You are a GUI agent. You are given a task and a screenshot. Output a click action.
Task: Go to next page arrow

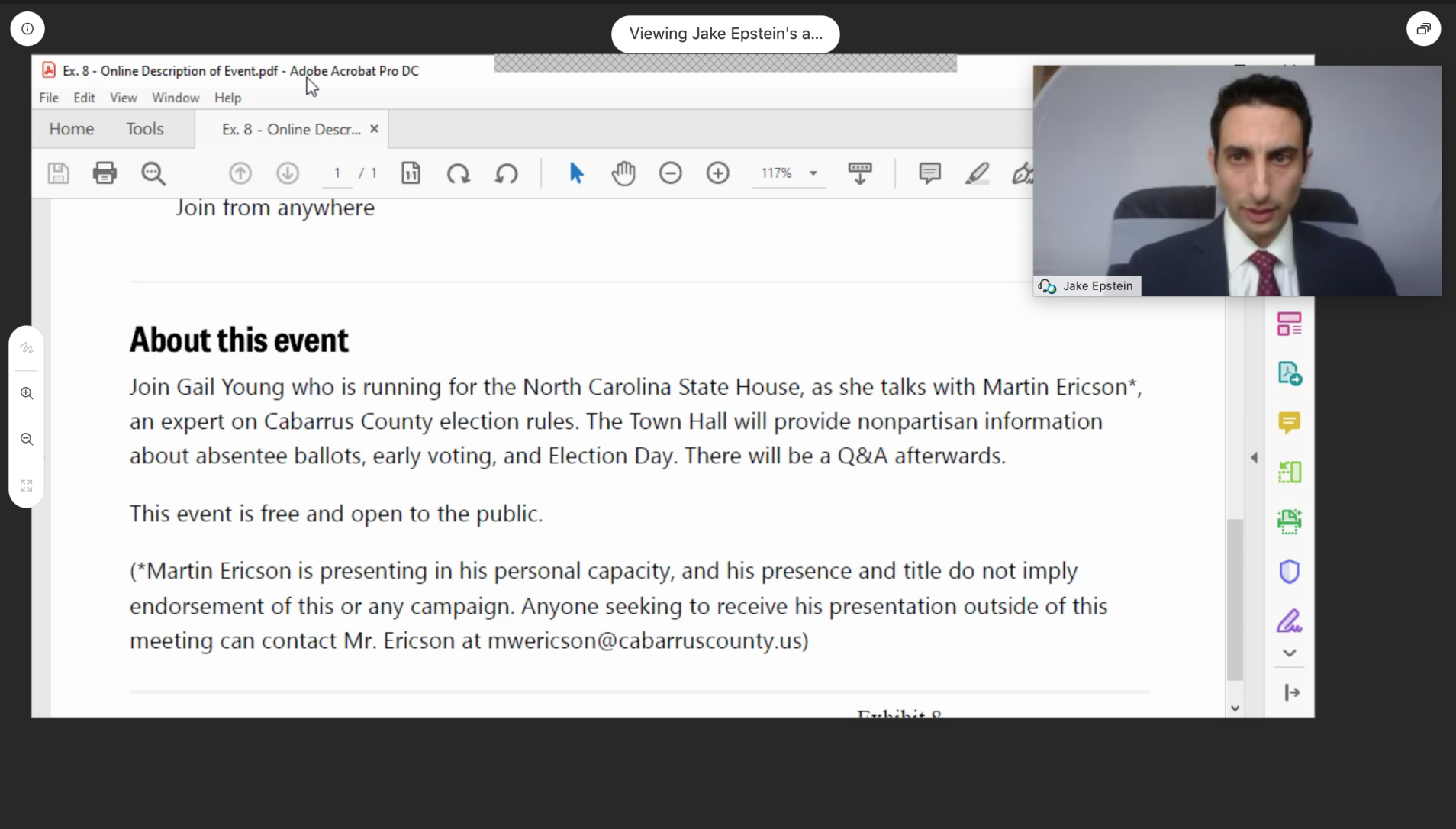pos(288,173)
